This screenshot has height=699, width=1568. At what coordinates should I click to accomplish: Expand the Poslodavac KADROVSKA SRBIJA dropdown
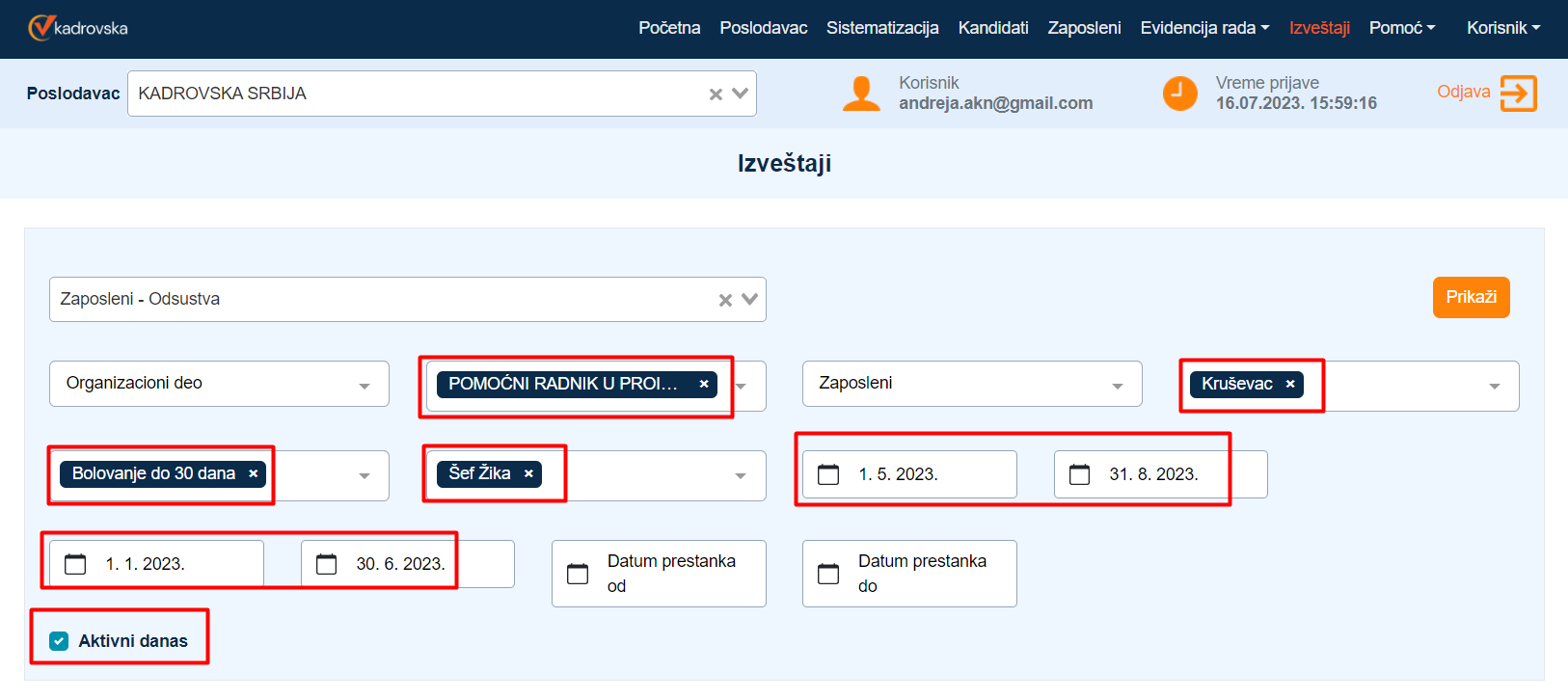click(740, 94)
